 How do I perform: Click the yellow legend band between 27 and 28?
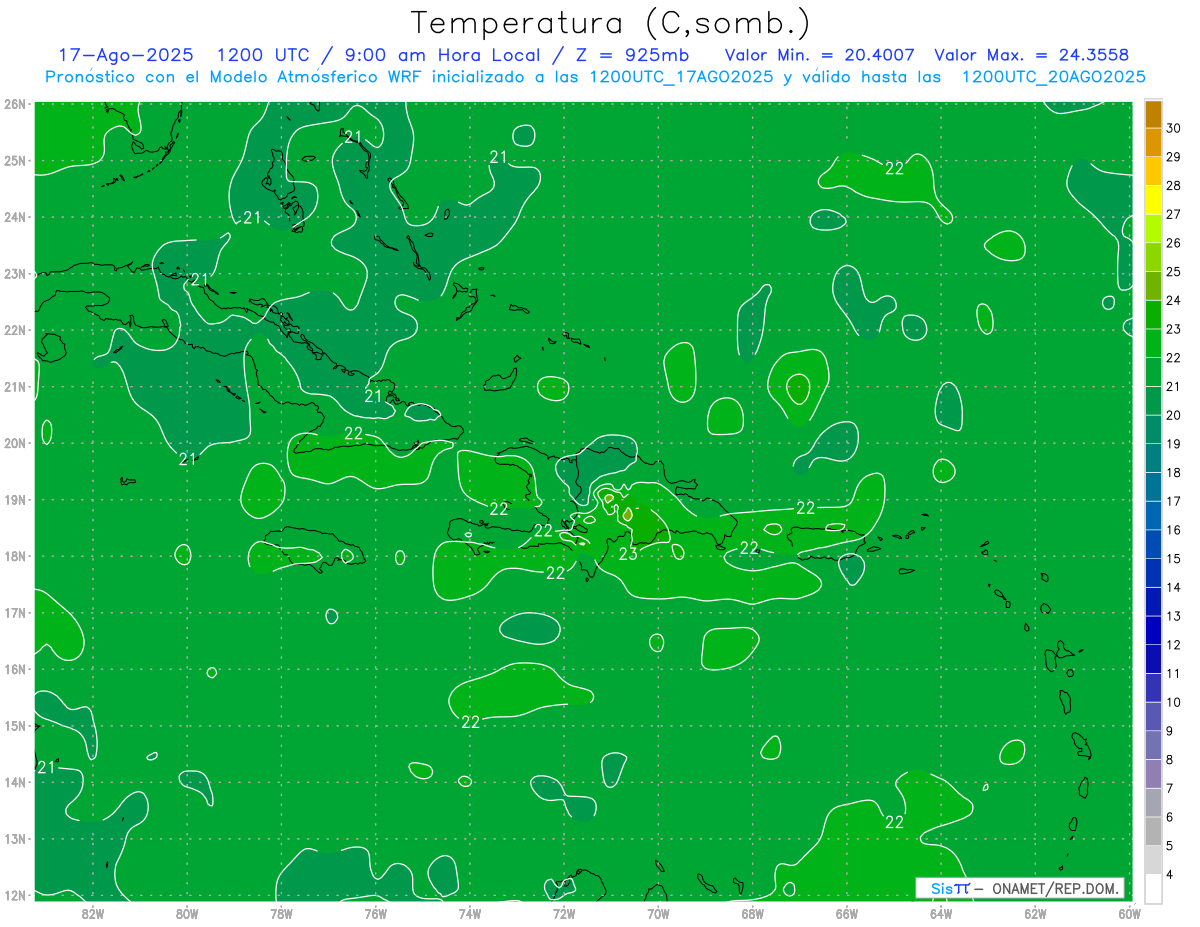1153,200
